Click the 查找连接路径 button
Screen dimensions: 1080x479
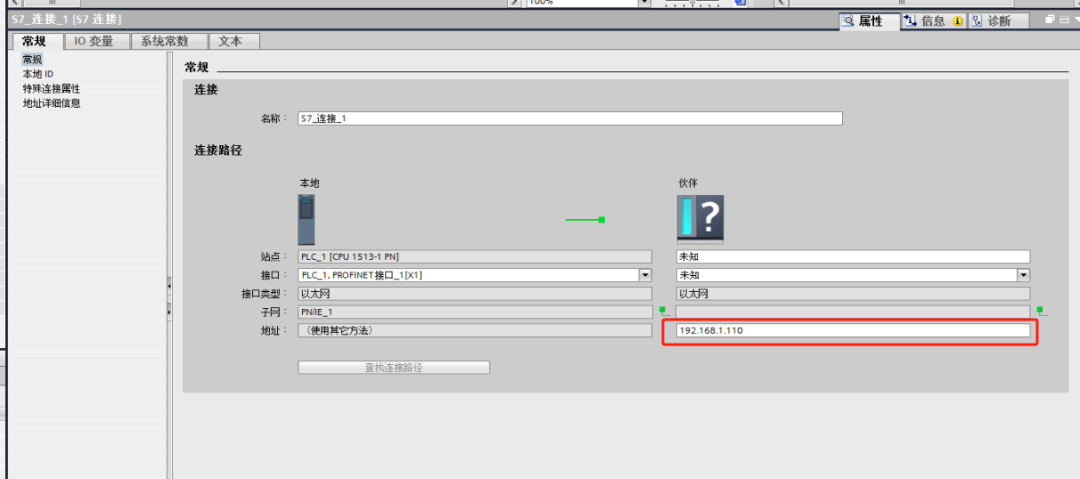393,367
